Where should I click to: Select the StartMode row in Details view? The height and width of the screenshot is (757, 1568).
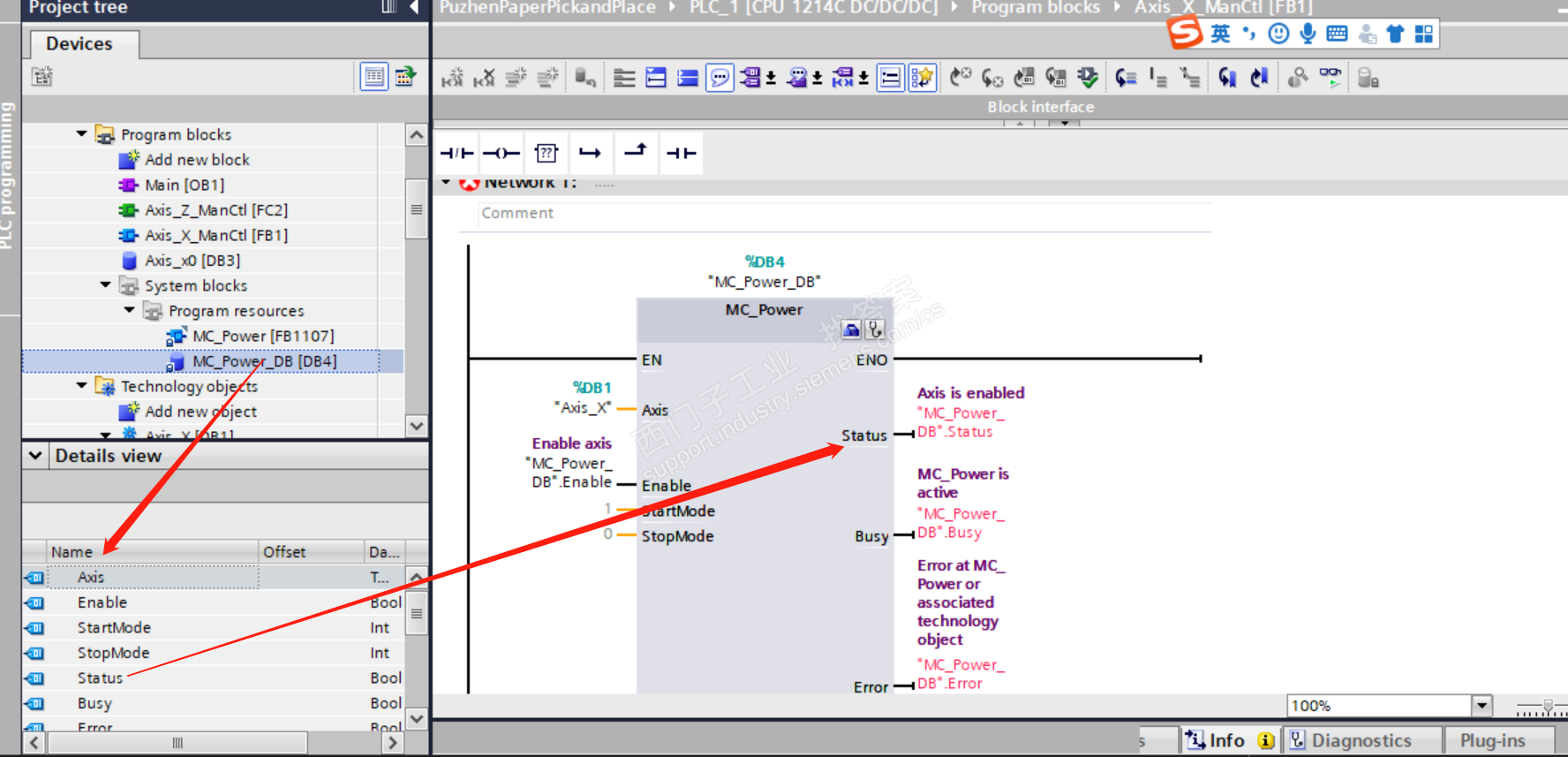[214, 628]
